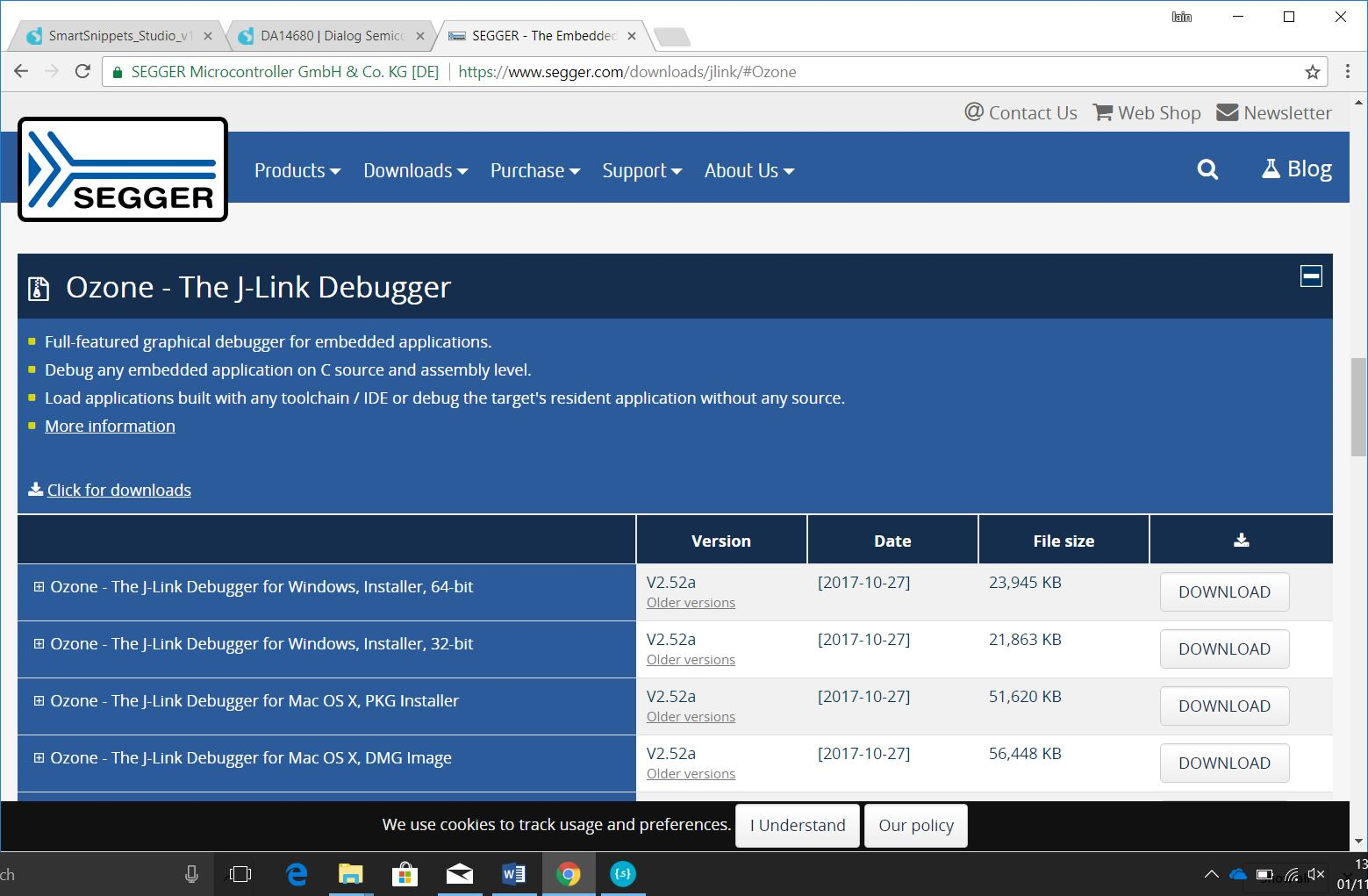Open the Downloads dropdown menu
Image resolution: width=1368 pixels, height=896 pixels.
coord(416,170)
